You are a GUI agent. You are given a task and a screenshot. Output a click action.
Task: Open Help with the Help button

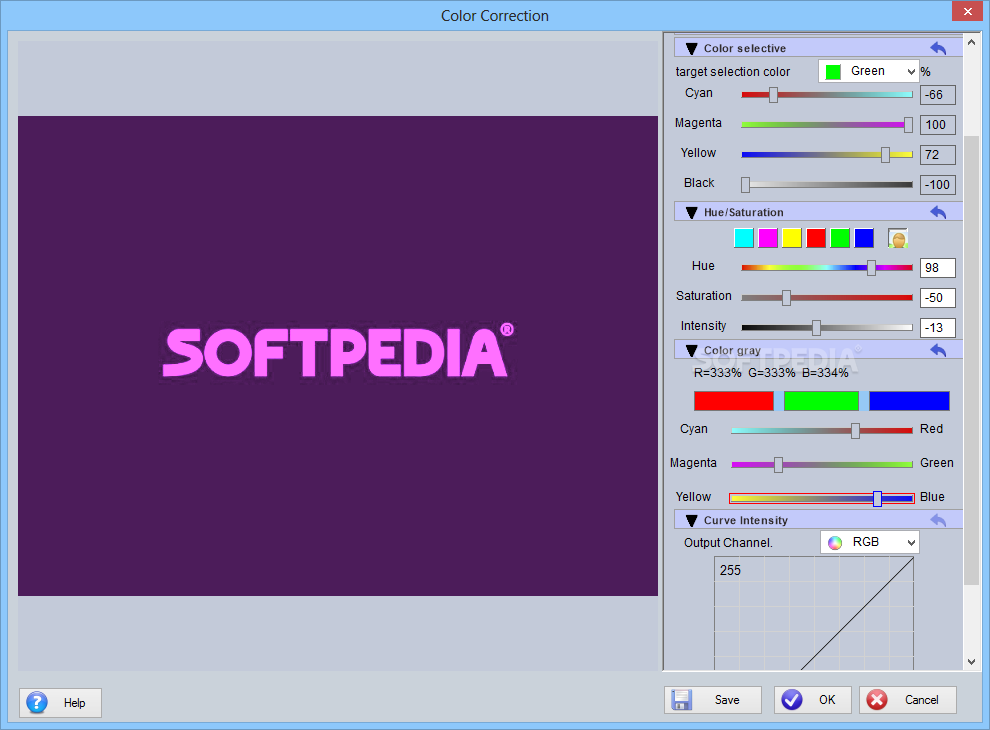[61, 703]
